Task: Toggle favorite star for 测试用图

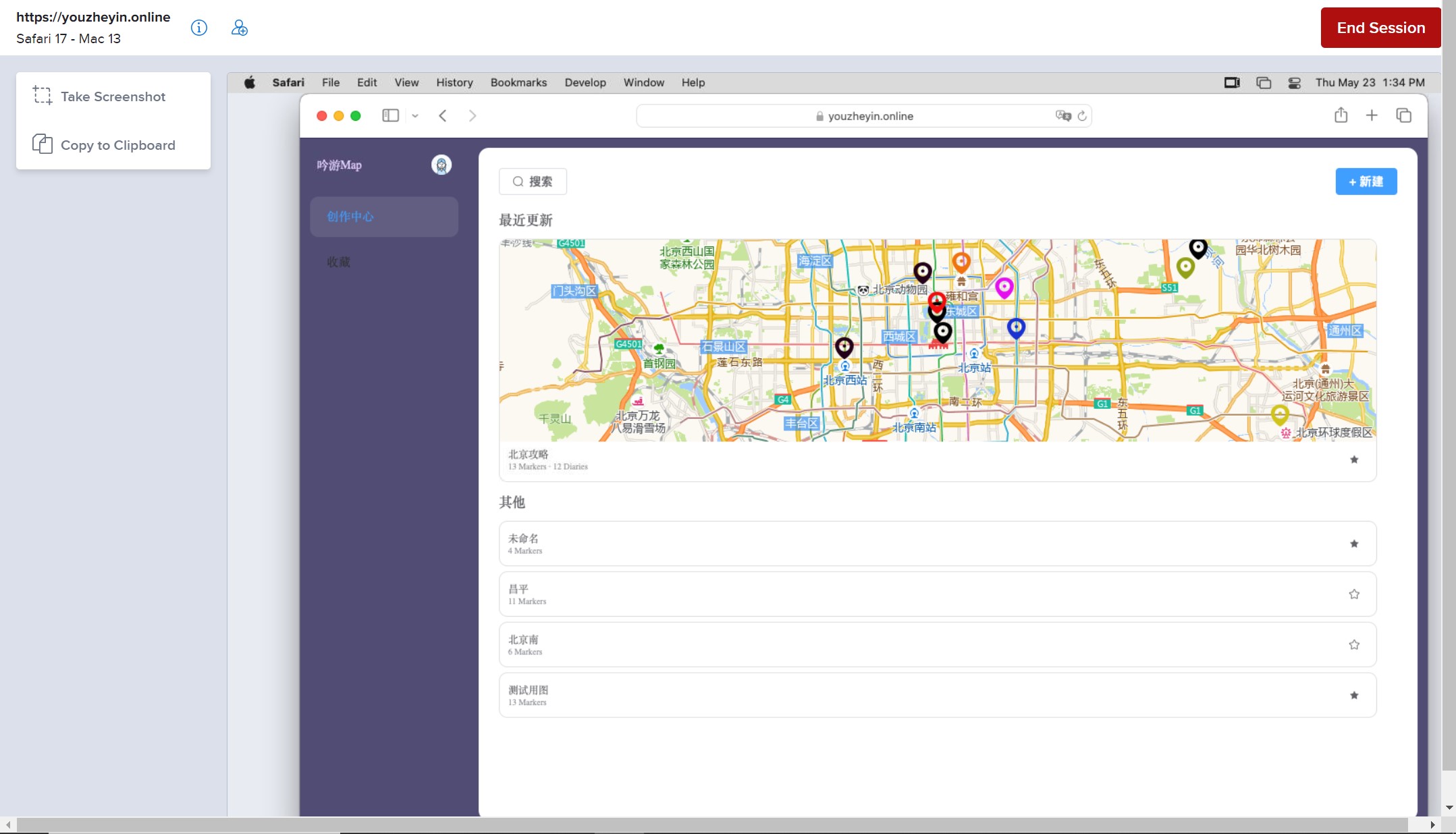Action: [1354, 696]
